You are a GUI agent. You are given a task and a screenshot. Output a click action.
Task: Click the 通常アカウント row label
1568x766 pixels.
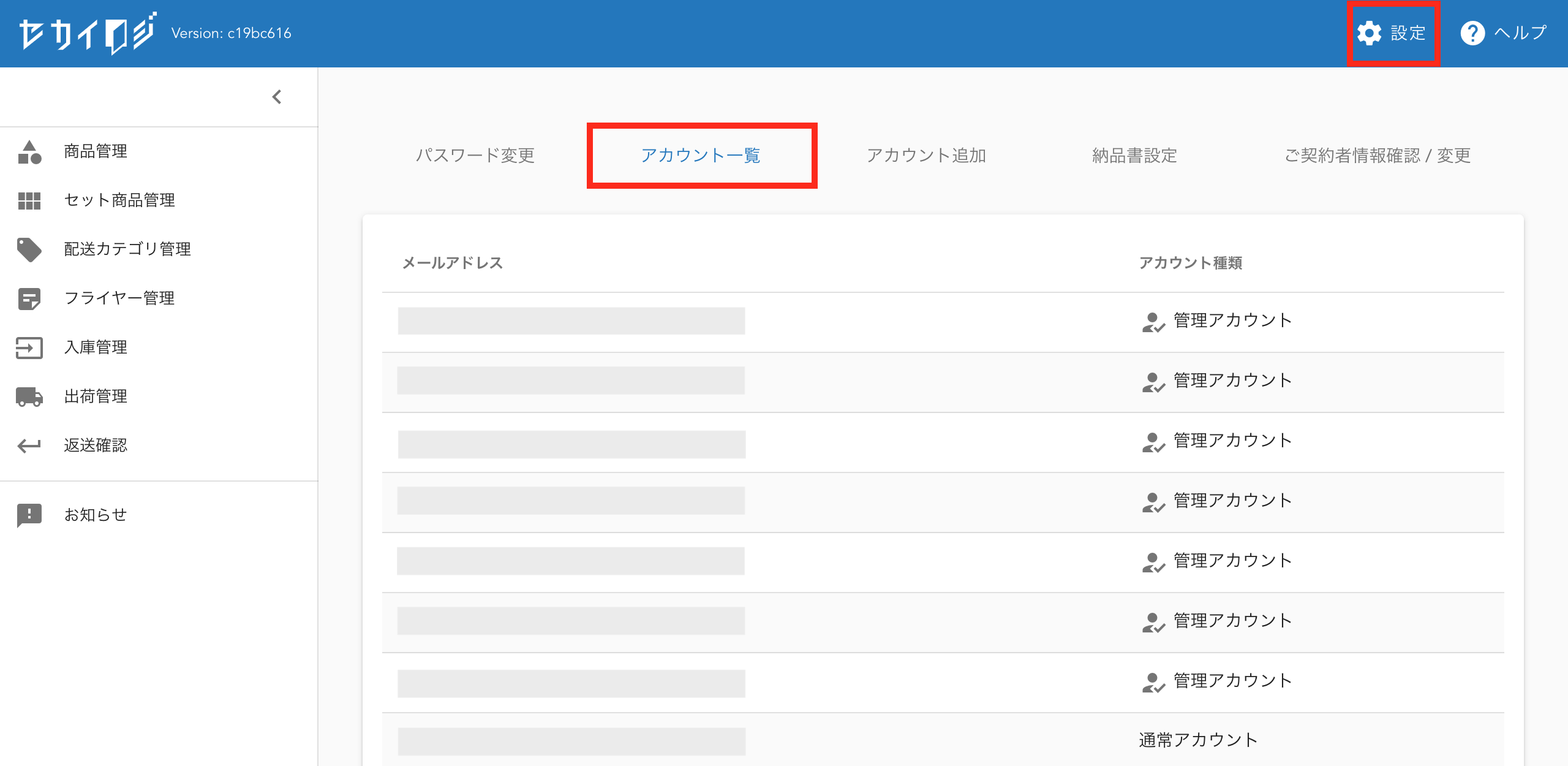click(x=1198, y=740)
